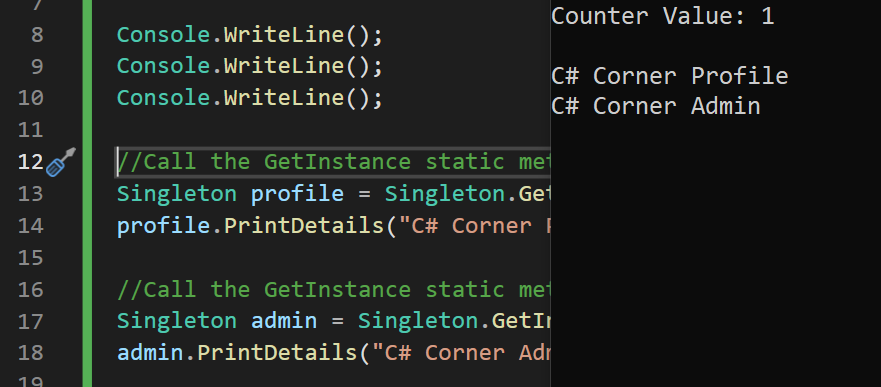
Task: Click C# Corner Profile console output
Action: pyautogui.click(x=670, y=76)
